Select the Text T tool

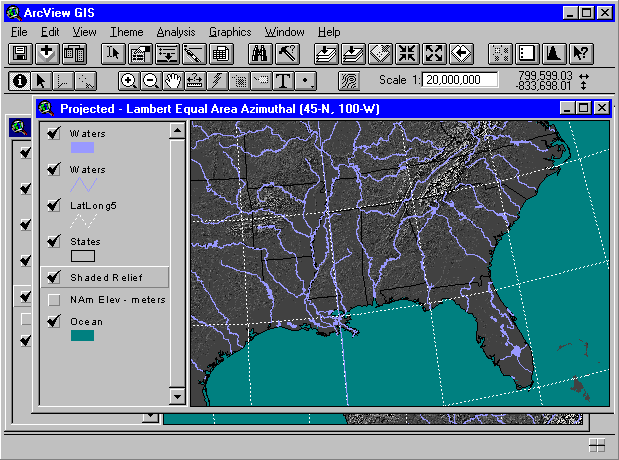pyautogui.click(x=283, y=81)
